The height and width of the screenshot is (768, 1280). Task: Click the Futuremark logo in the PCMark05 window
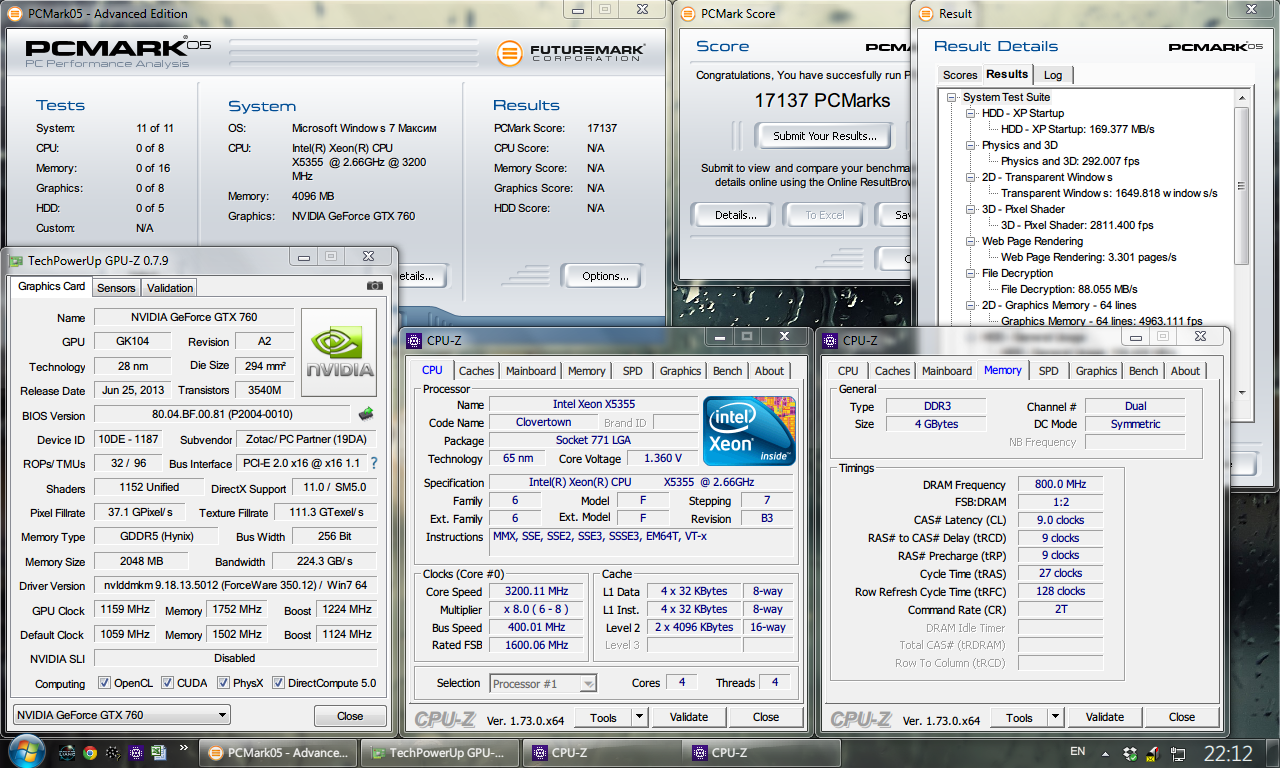(x=571, y=52)
